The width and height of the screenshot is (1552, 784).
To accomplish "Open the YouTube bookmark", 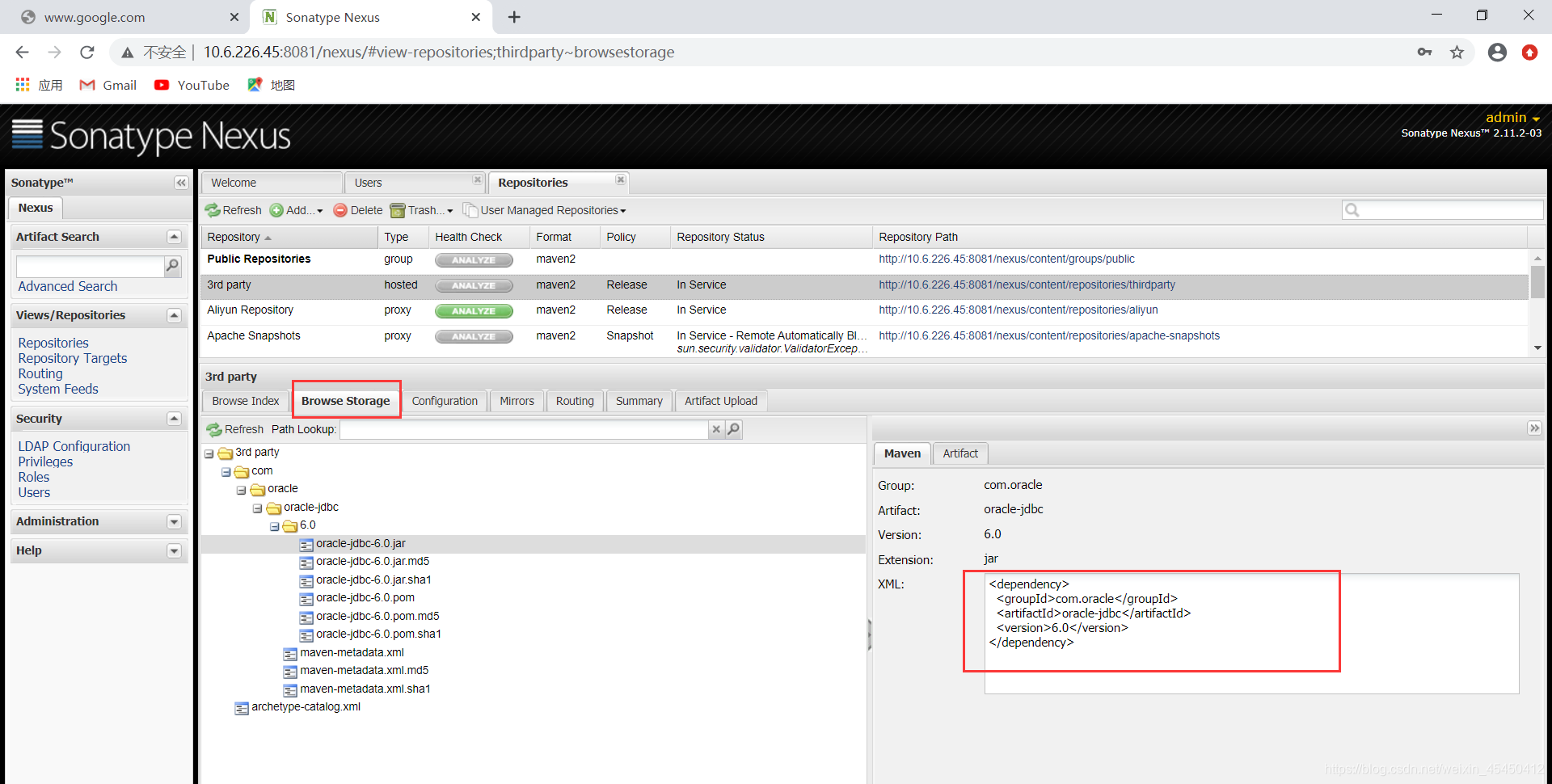I will point(192,85).
